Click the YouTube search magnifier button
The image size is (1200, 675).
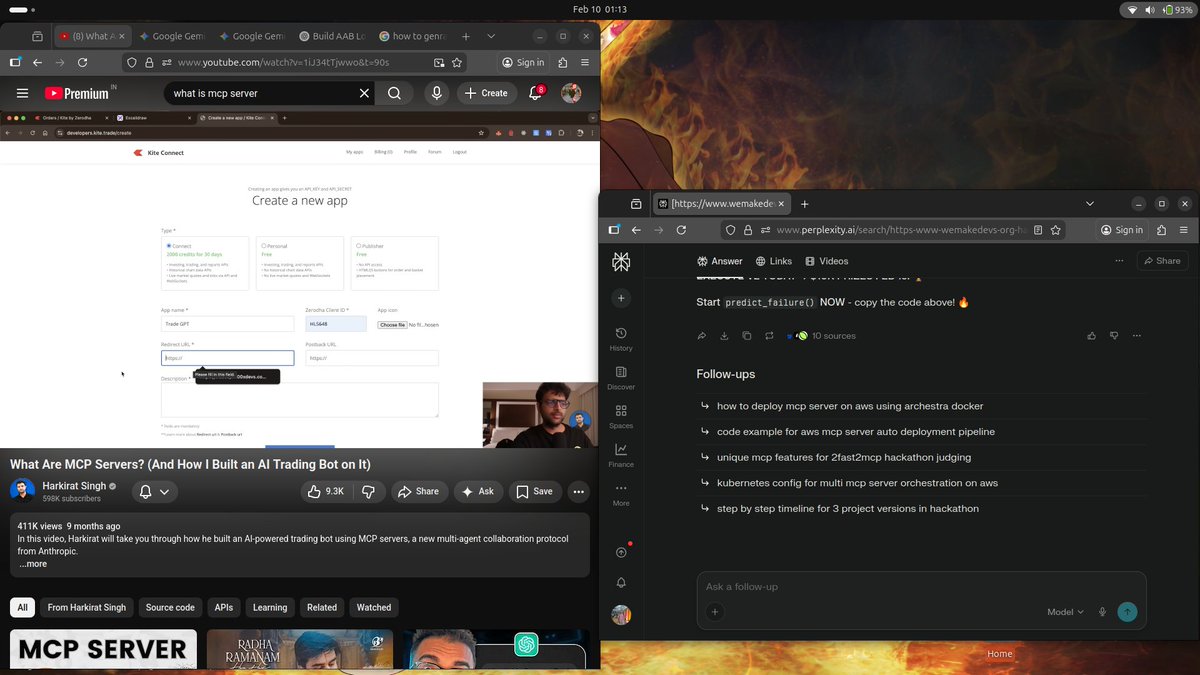(x=395, y=93)
